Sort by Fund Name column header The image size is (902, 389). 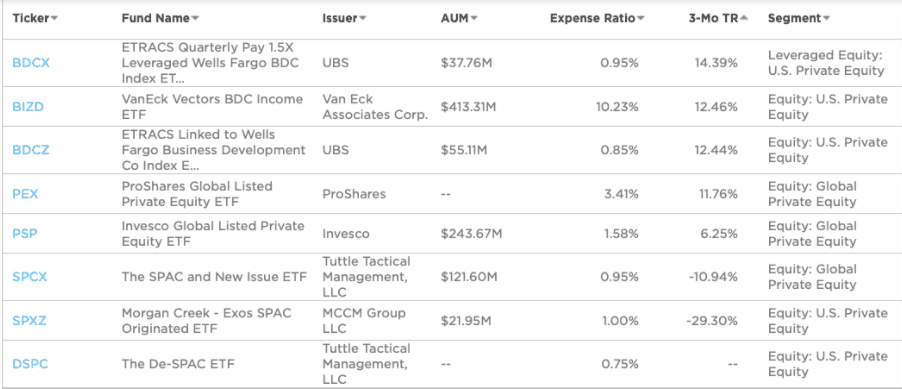[160, 18]
